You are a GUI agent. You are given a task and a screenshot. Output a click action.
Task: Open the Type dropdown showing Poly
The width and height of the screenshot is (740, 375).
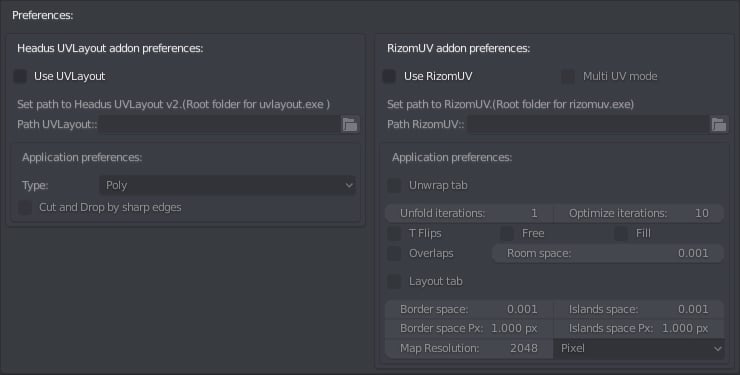227,185
